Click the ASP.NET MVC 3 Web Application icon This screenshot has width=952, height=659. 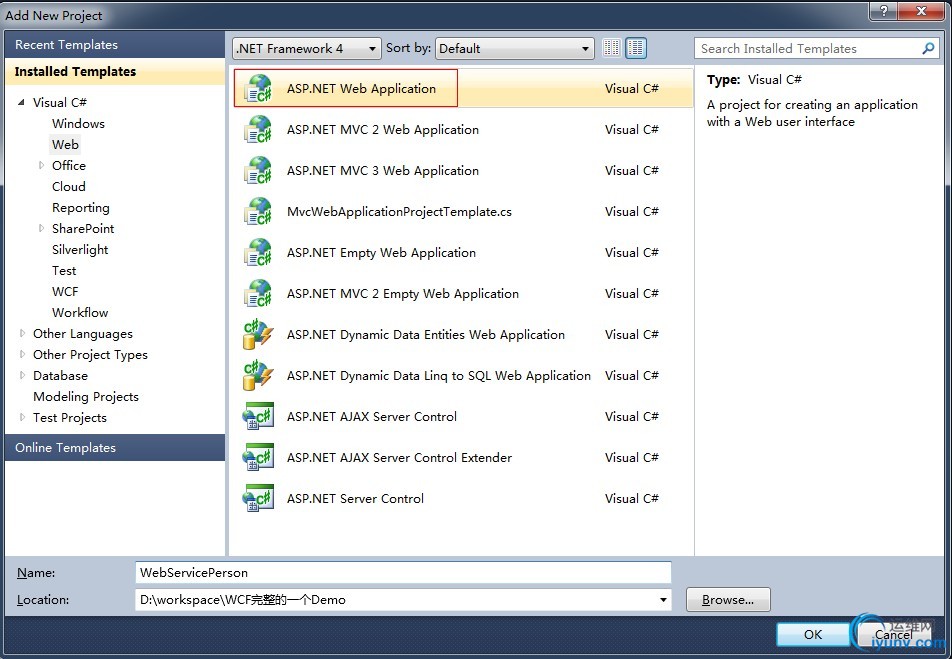tap(258, 171)
